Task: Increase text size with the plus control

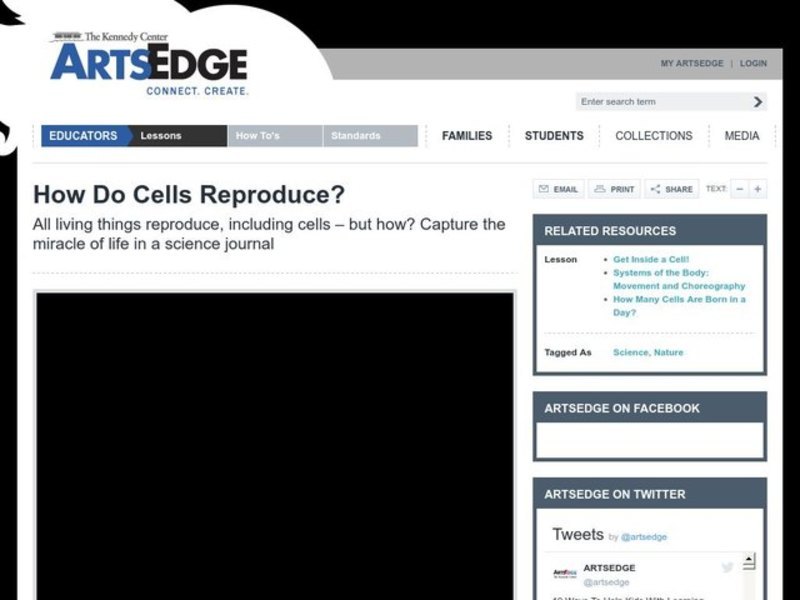Action: [757, 189]
